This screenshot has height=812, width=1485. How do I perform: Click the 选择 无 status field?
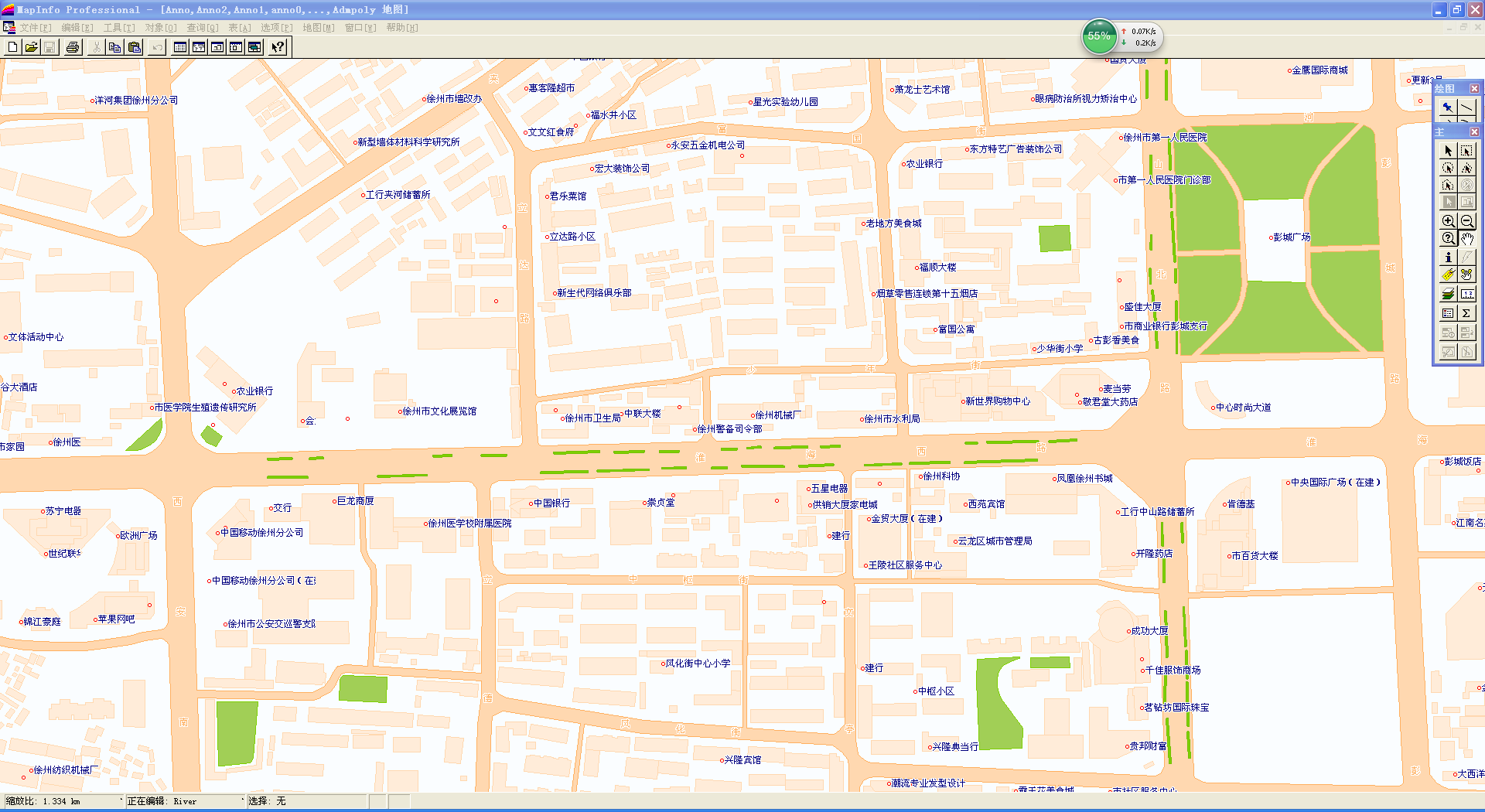(x=307, y=801)
